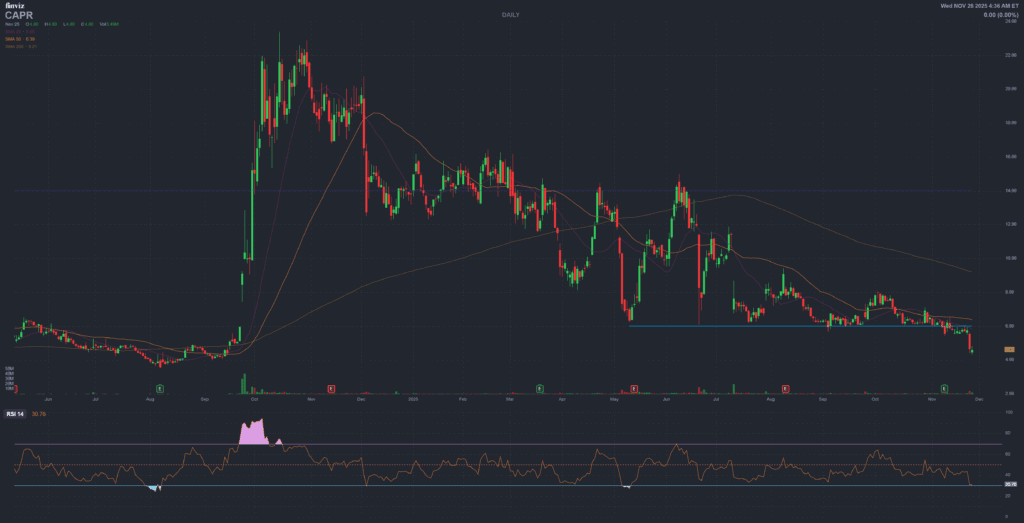Click the finviz logo
The width and height of the screenshot is (1024, 523).
(x=14, y=6)
